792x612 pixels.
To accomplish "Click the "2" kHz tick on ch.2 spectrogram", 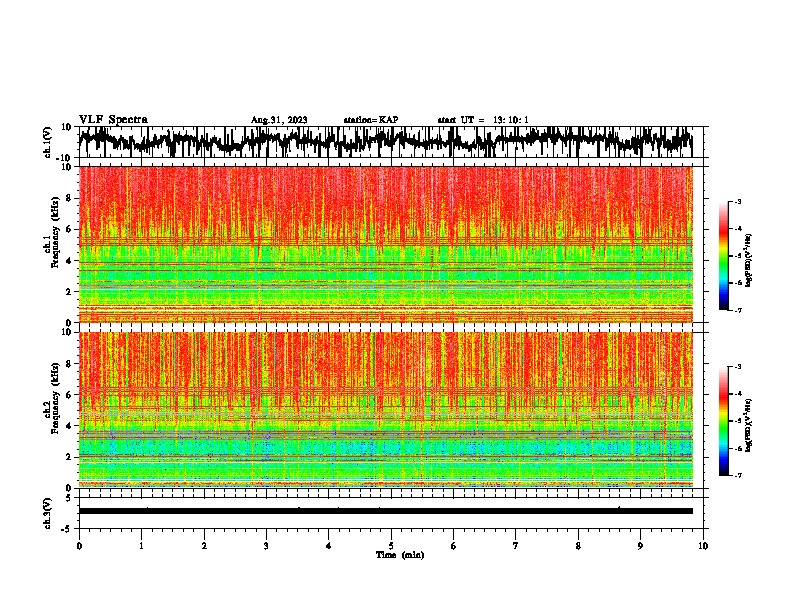I will (70, 457).
